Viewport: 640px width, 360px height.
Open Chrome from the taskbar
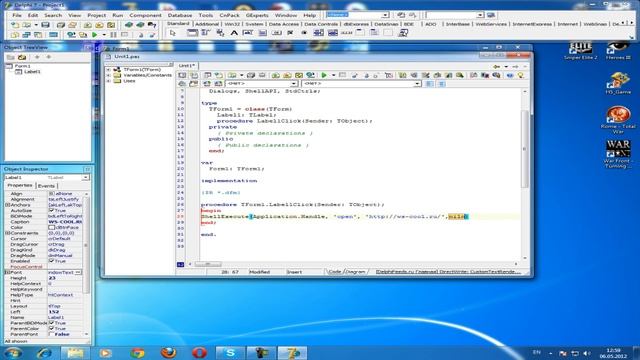[138, 353]
